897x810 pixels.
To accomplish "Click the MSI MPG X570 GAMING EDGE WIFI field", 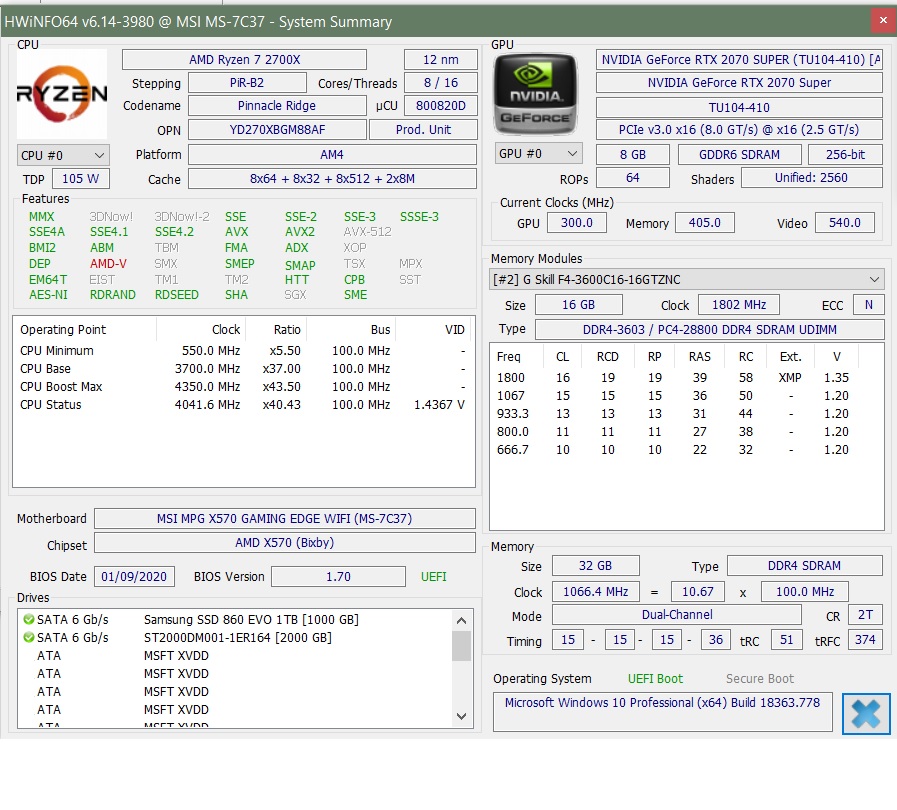I will [x=285, y=519].
